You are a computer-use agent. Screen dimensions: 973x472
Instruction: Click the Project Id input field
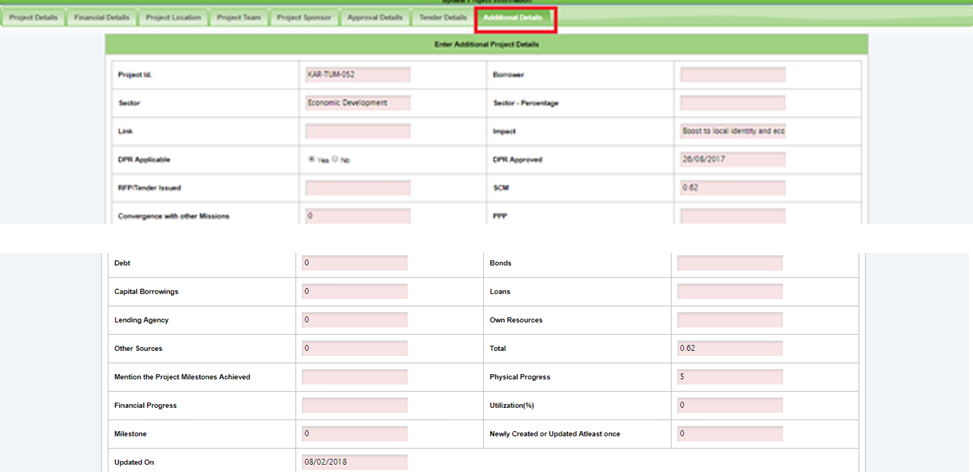pyautogui.click(x=357, y=75)
